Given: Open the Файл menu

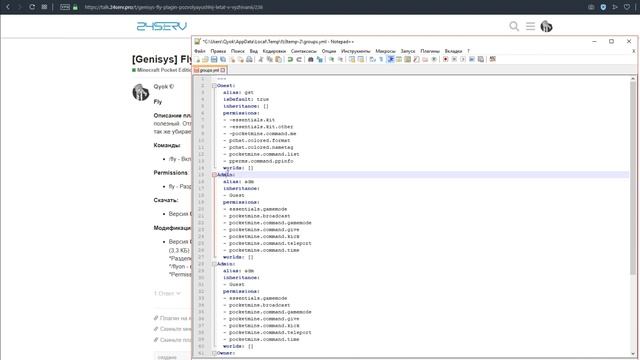Looking at the screenshot, I should 200,51.
